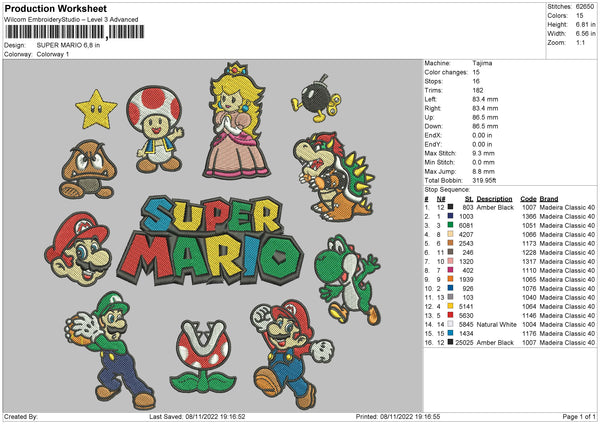Select dark brown swatch of code 1228
The image size is (600, 424).
(x=450, y=252)
